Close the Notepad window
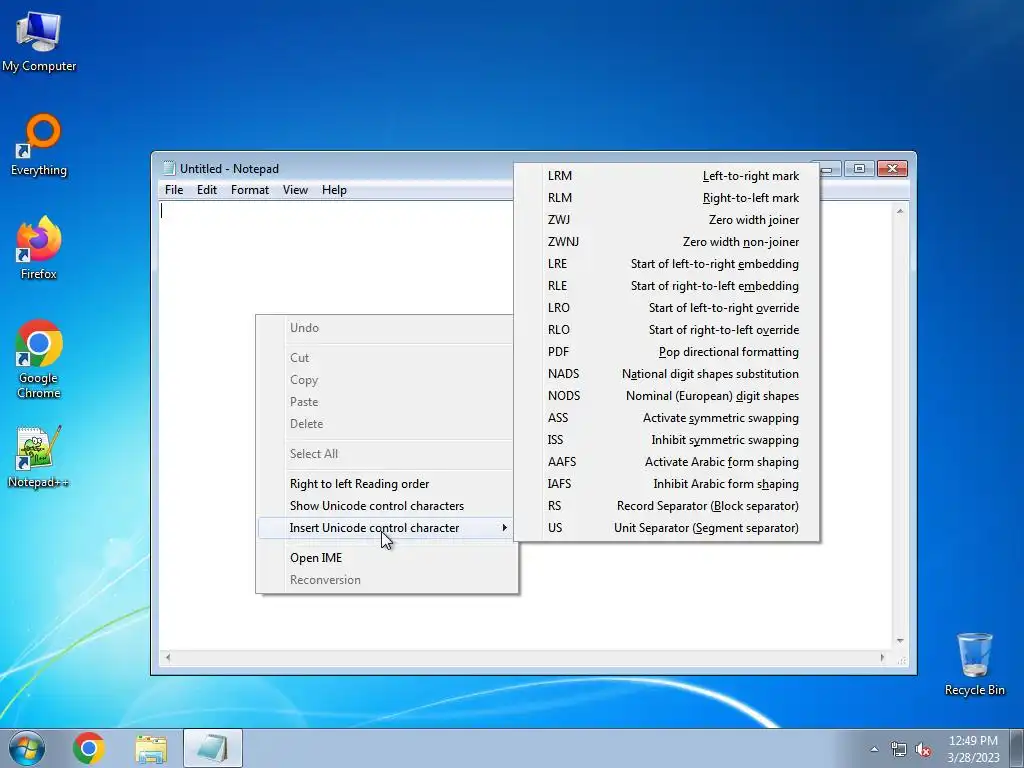 click(892, 168)
